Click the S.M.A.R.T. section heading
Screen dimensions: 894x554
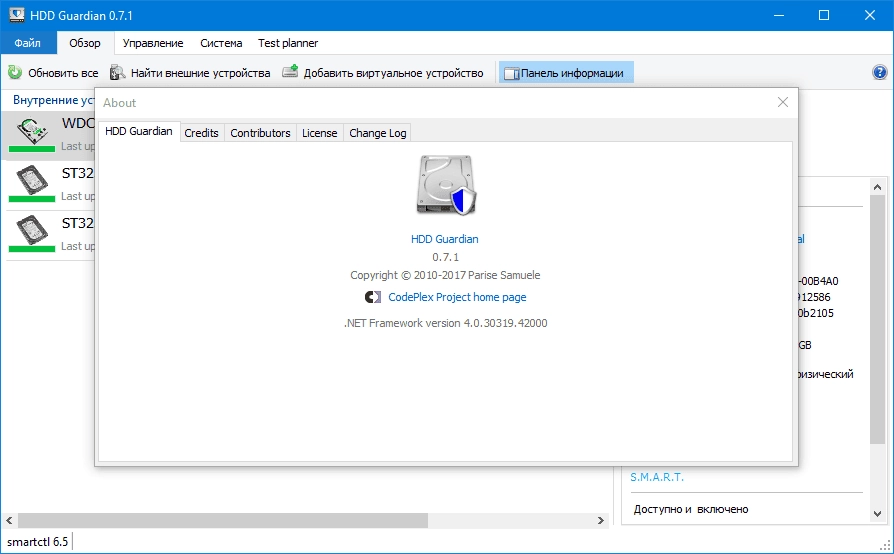click(x=657, y=477)
